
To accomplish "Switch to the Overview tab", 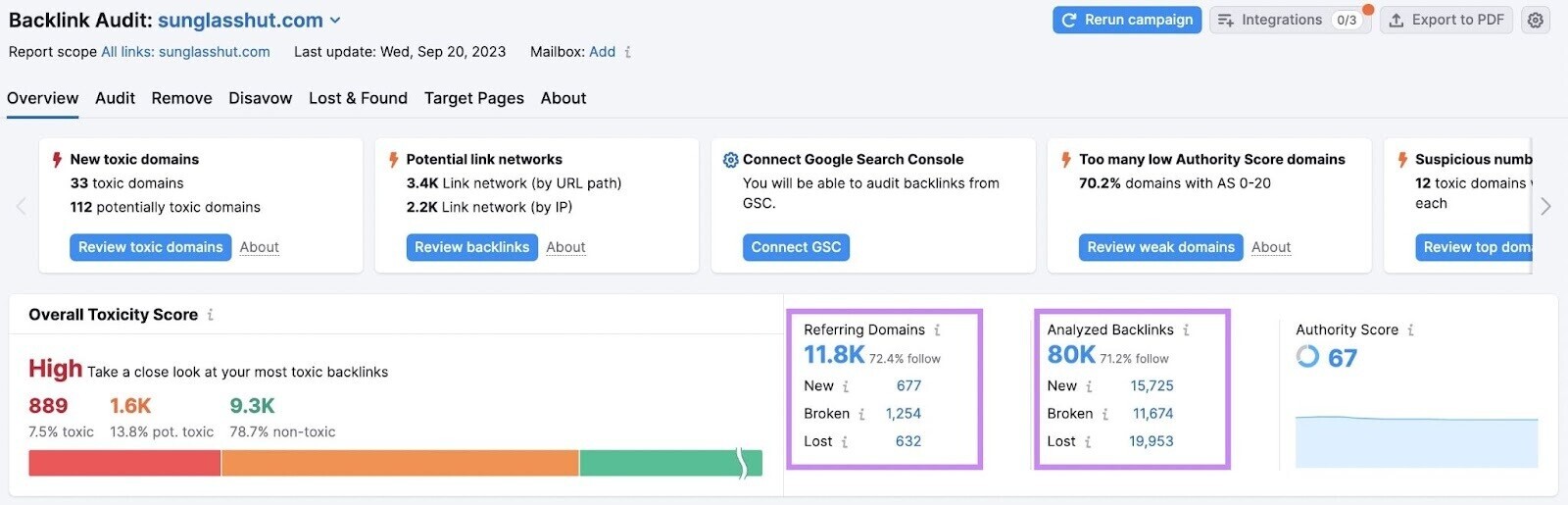I will pos(42,98).
